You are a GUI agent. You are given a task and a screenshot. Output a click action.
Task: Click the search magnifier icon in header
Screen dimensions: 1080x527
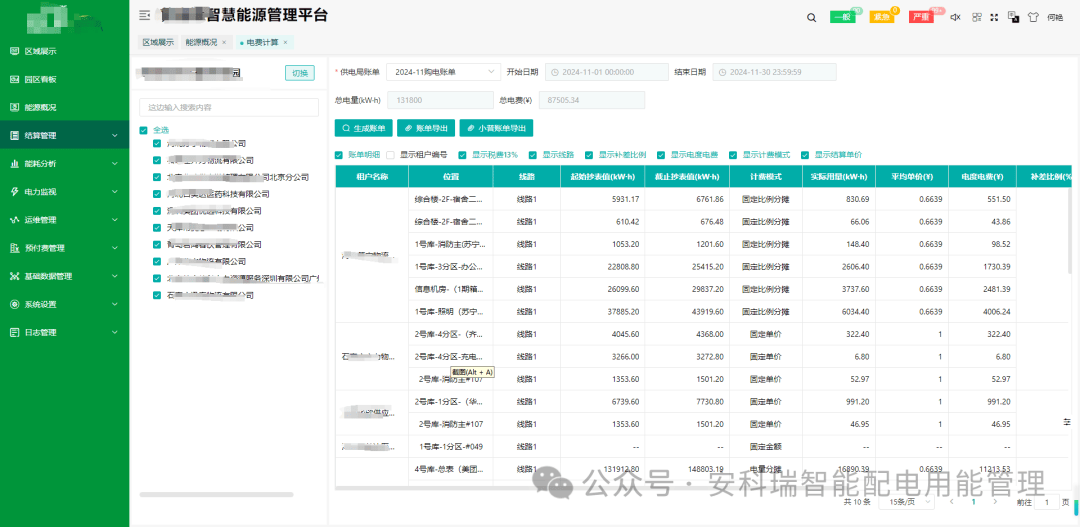point(812,17)
